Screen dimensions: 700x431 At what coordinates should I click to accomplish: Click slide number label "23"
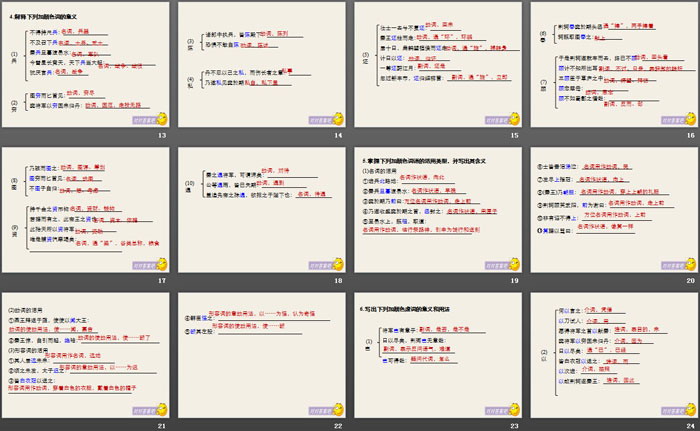(x=514, y=426)
